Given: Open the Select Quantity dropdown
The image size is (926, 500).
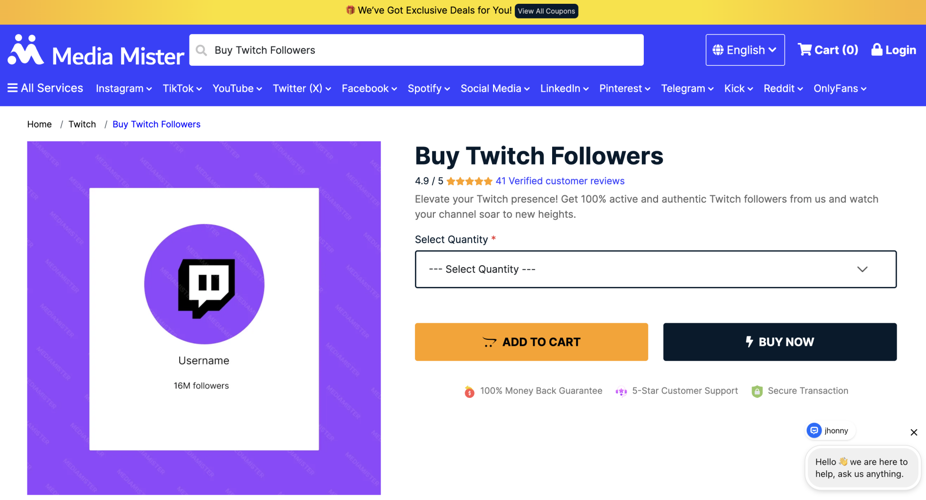Looking at the screenshot, I should [656, 269].
